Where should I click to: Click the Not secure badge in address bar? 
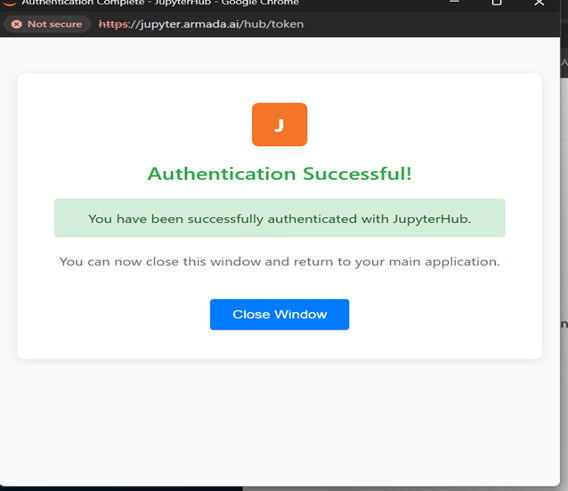(47, 24)
